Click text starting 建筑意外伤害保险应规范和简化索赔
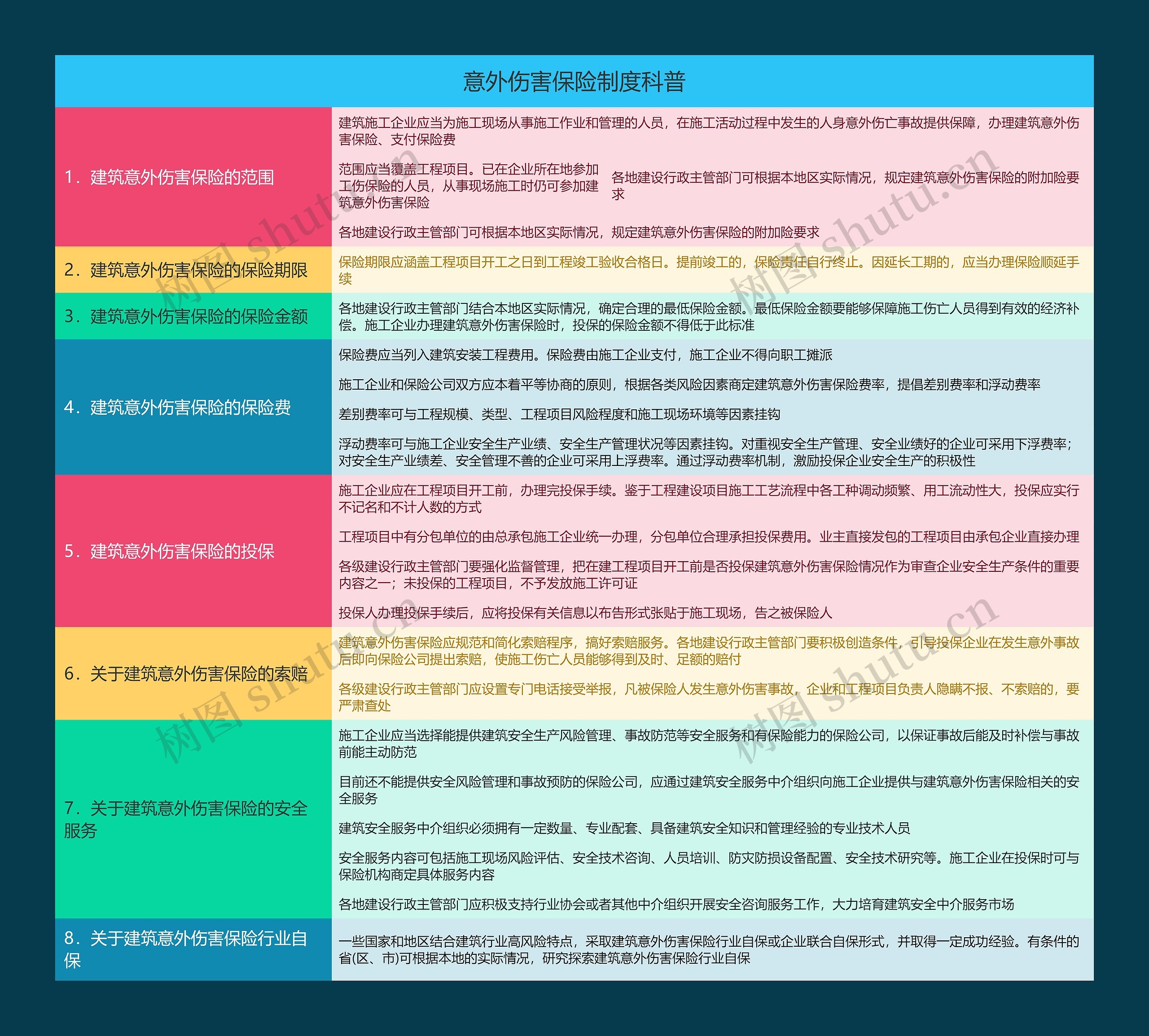Screen dimensions: 1149x1036 point(709,650)
